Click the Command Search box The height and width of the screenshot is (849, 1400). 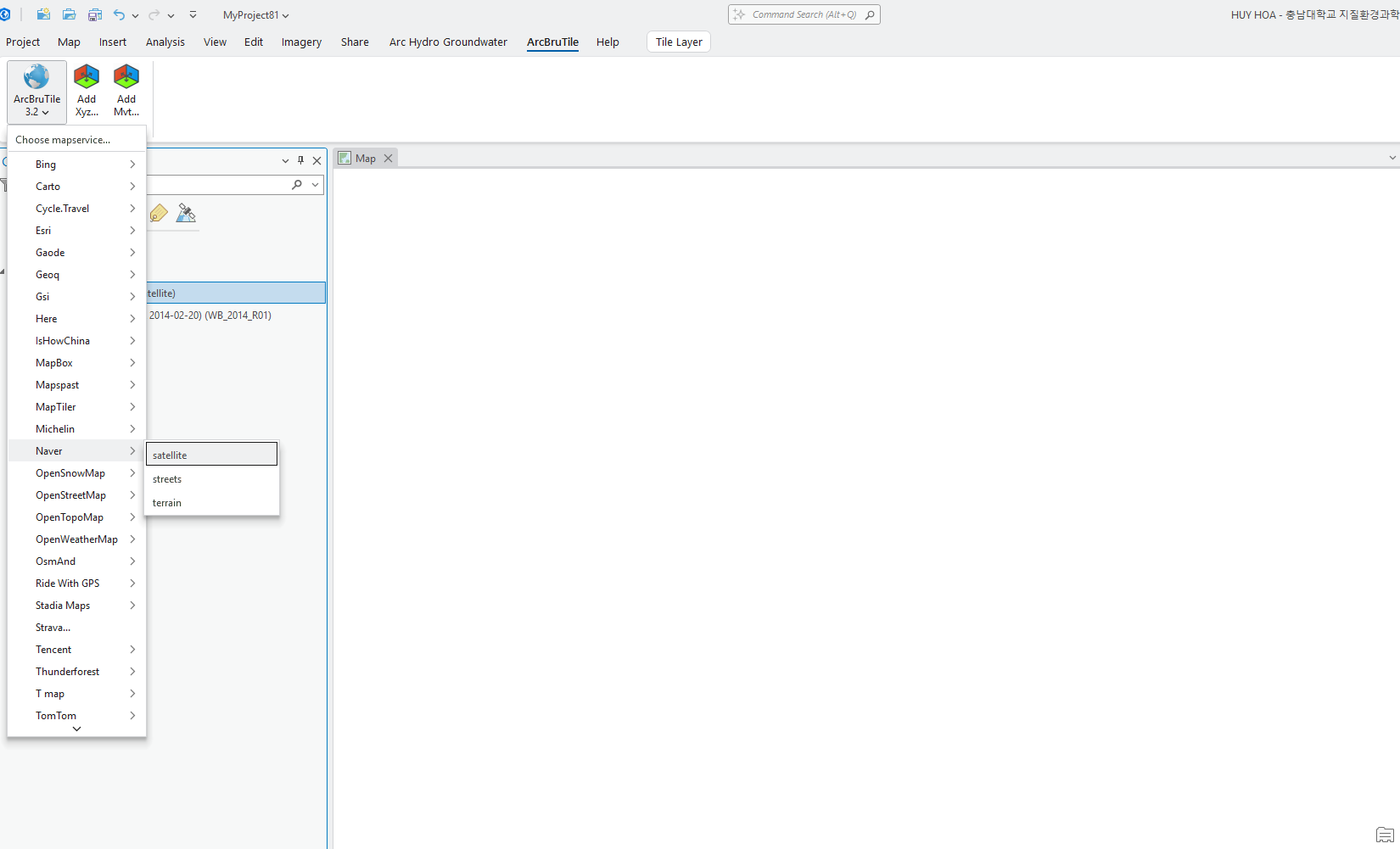(804, 14)
